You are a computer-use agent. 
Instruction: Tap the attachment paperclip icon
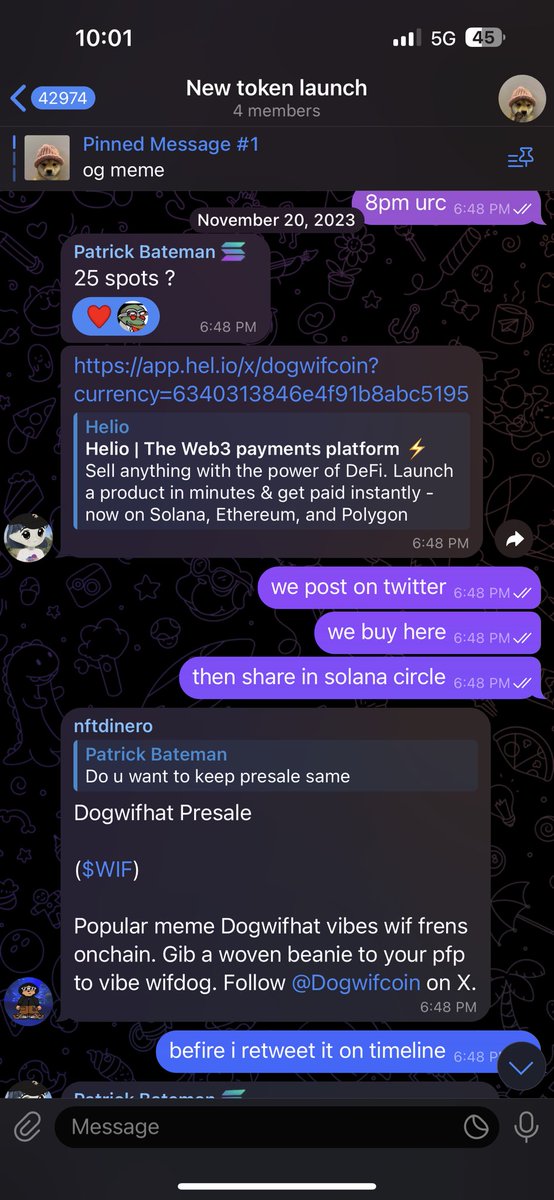click(28, 1127)
